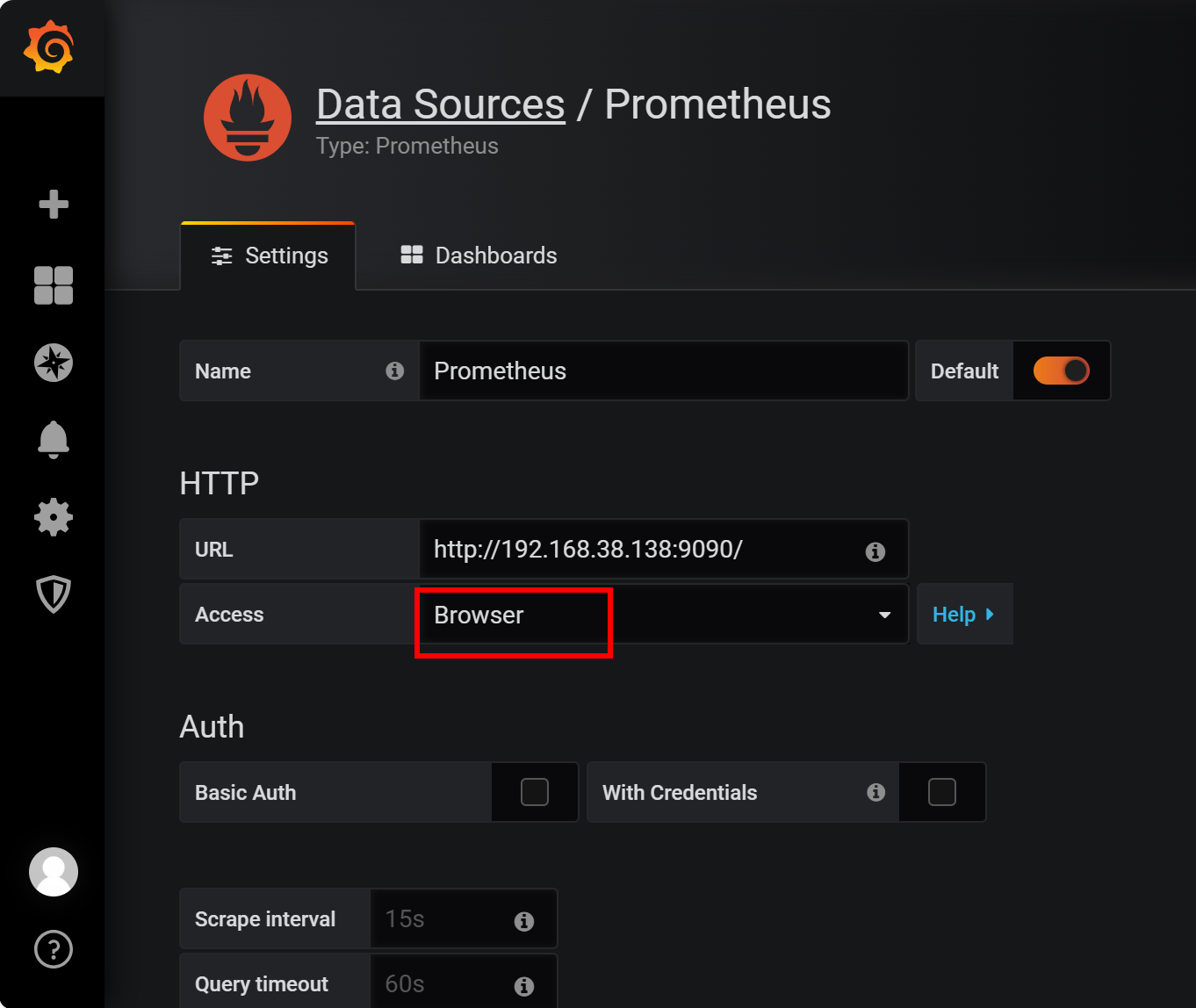Open the Create plus menu icon
Viewport: 1196px width, 1008px height.
tap(54, 204)
